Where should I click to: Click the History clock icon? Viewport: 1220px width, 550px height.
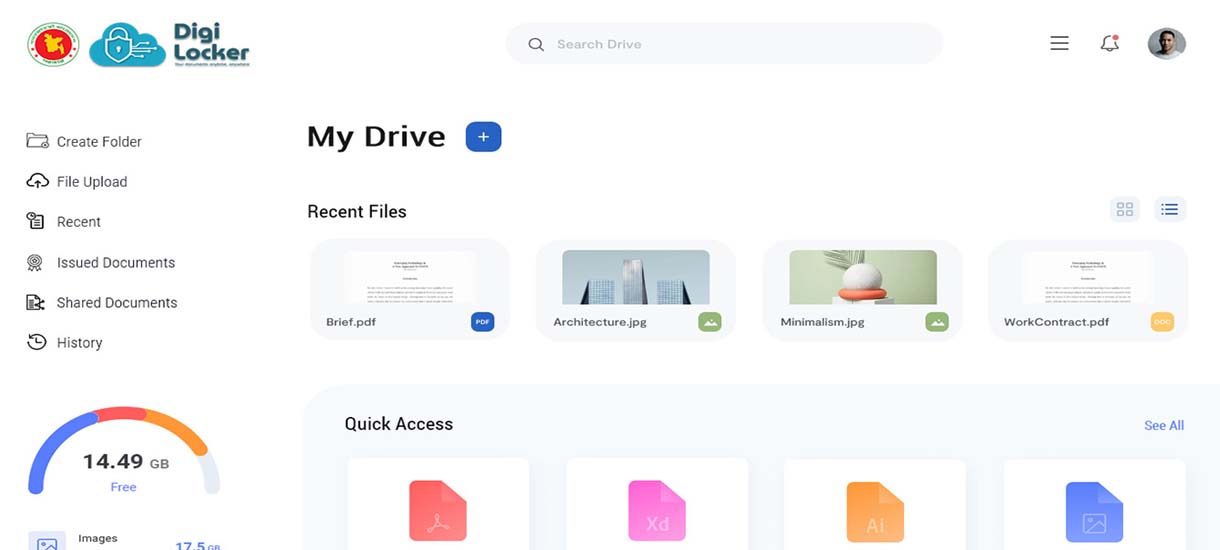pos(36,342)
